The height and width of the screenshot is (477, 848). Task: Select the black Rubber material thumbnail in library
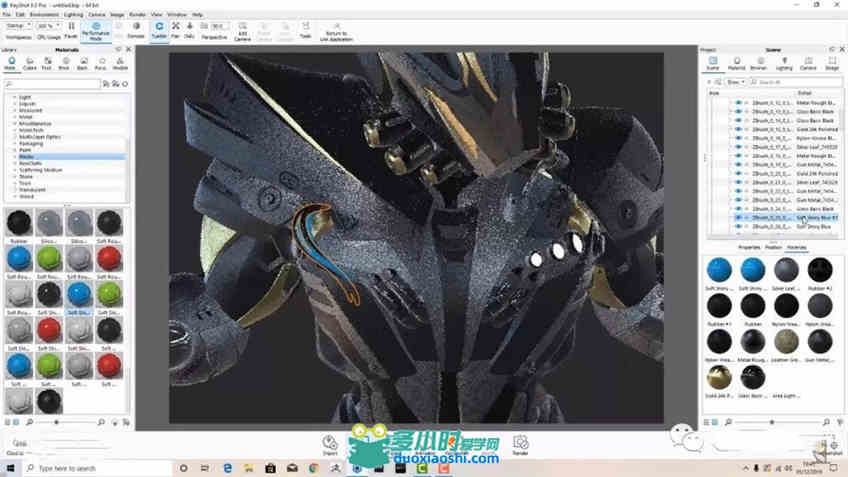pos(19,223)
